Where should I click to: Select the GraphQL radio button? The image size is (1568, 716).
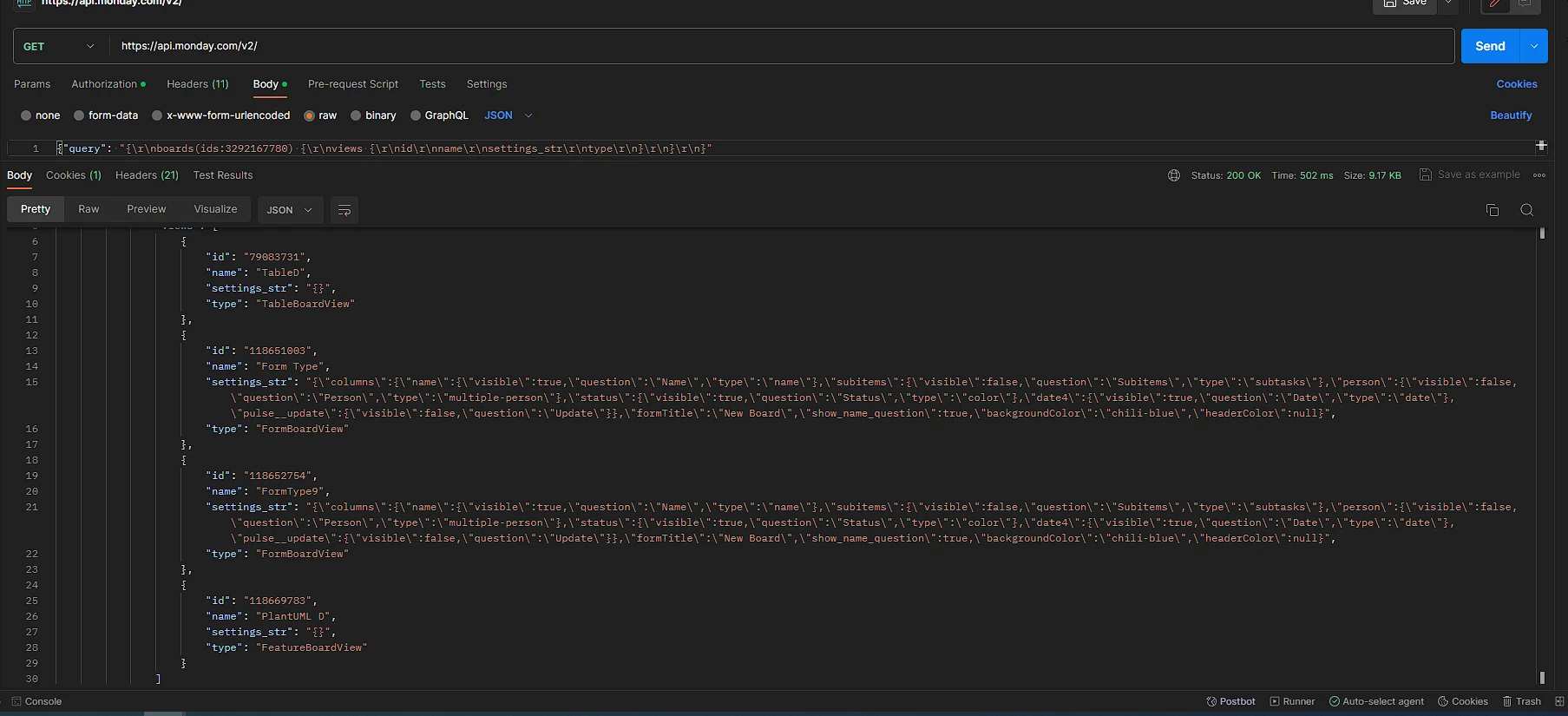[x=416, y=115]
